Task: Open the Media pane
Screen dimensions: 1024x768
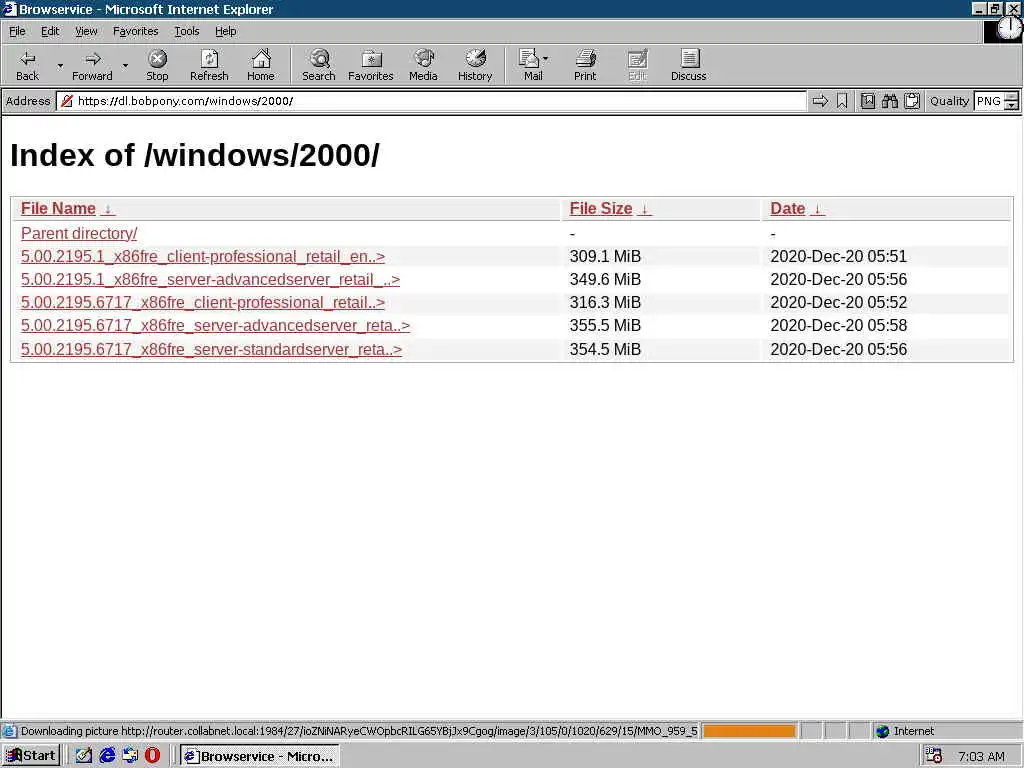Action: click(423, 65)
